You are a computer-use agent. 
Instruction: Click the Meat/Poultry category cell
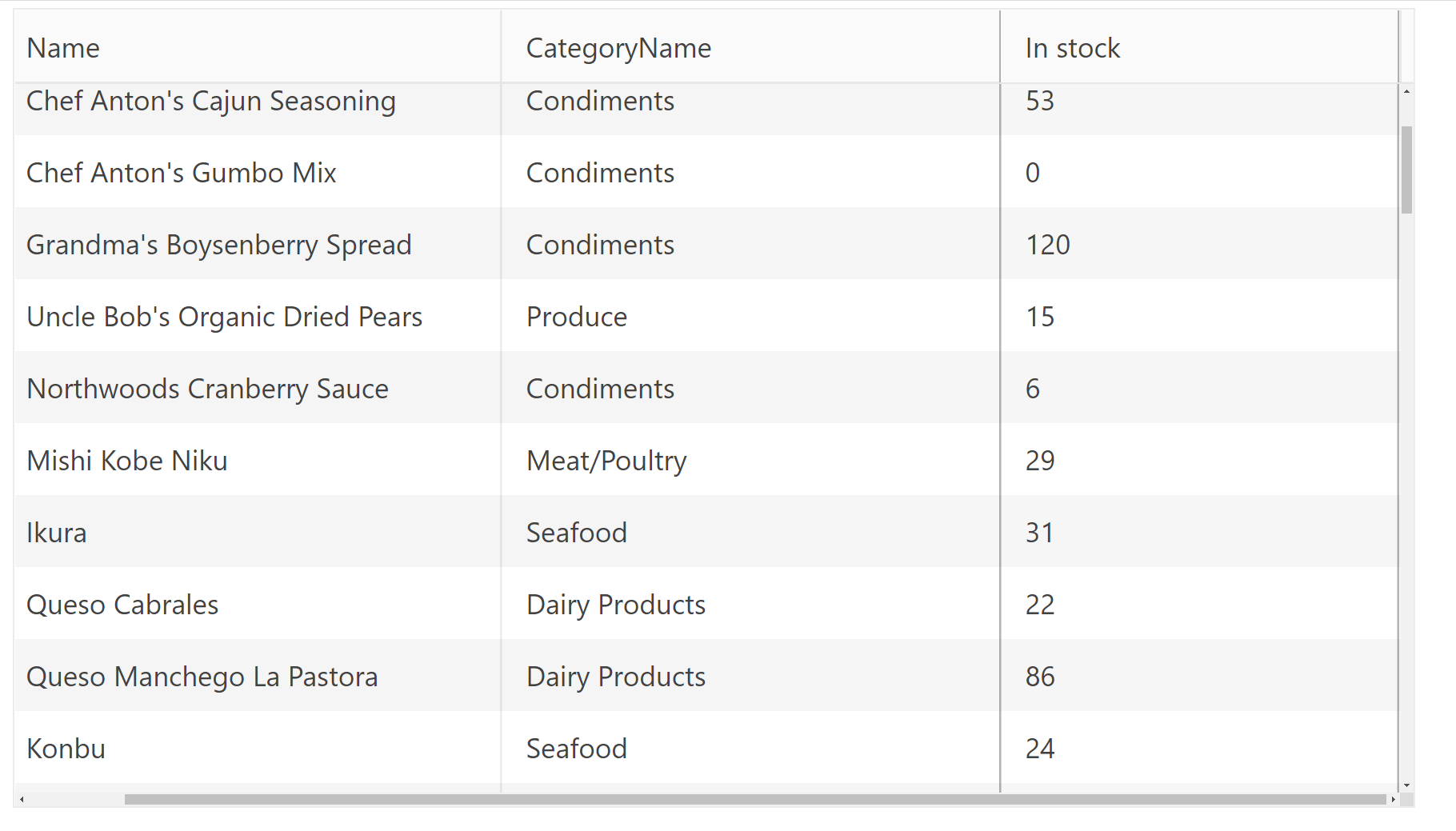coord(606,461)
